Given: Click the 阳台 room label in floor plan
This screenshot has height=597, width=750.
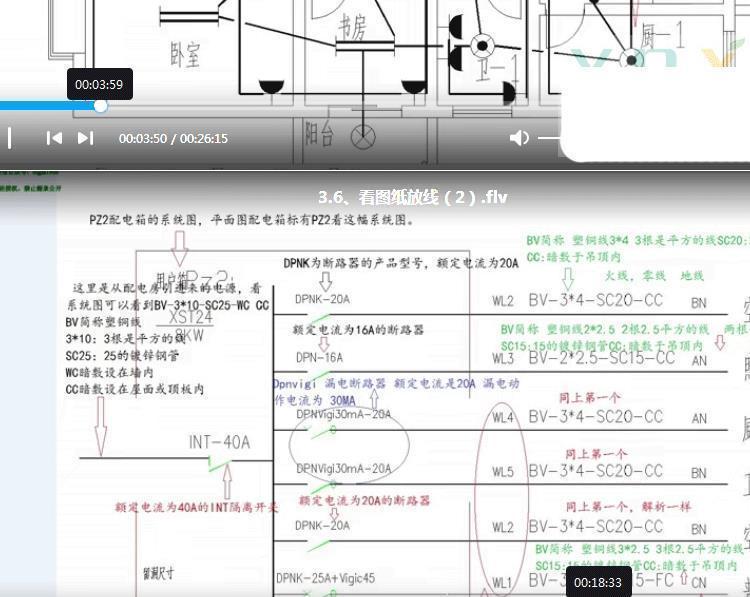Looking at the screenshot, I should click(x=319, y=130).
